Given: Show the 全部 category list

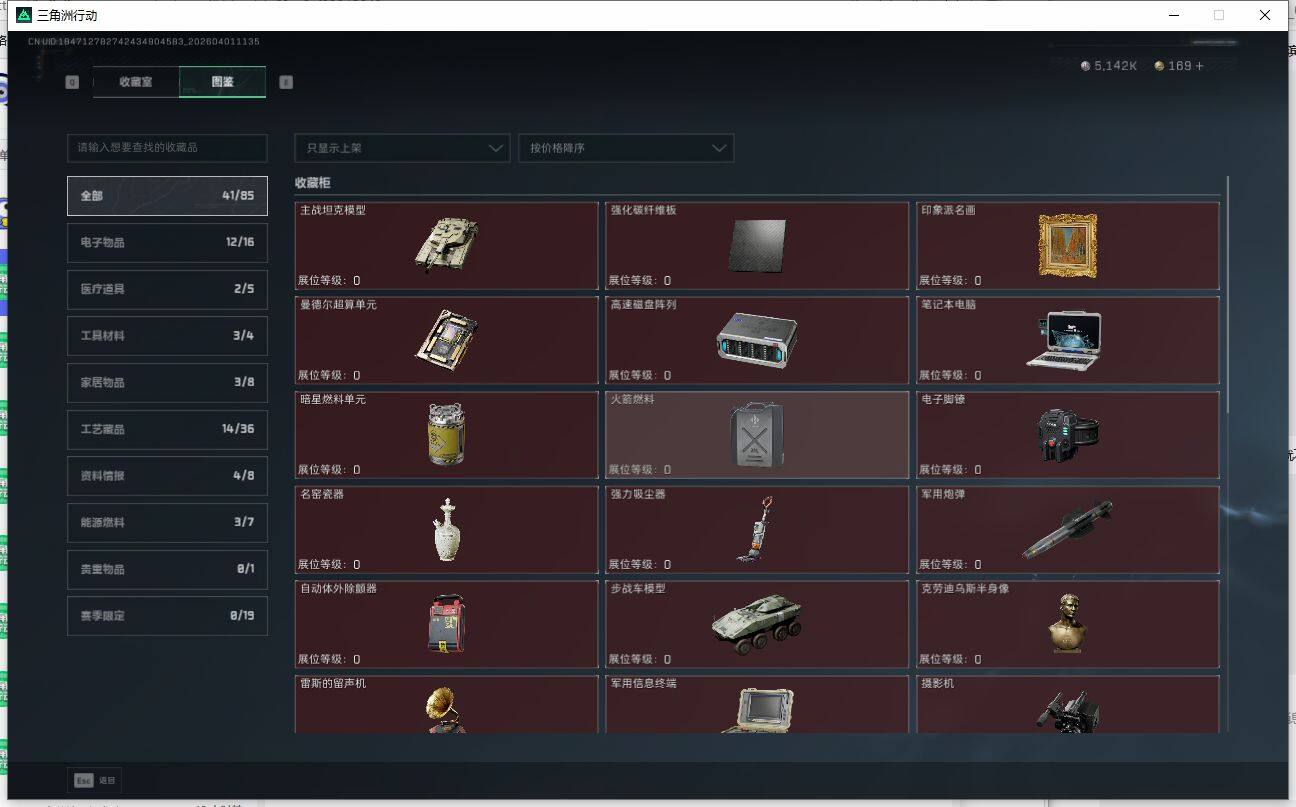Looking at the screenshot, I should [x=167, y=196].
